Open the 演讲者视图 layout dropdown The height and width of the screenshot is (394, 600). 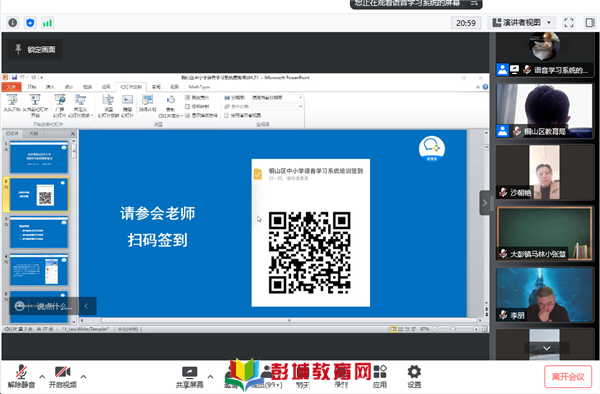pyautogui.click(x=522, y=23)
